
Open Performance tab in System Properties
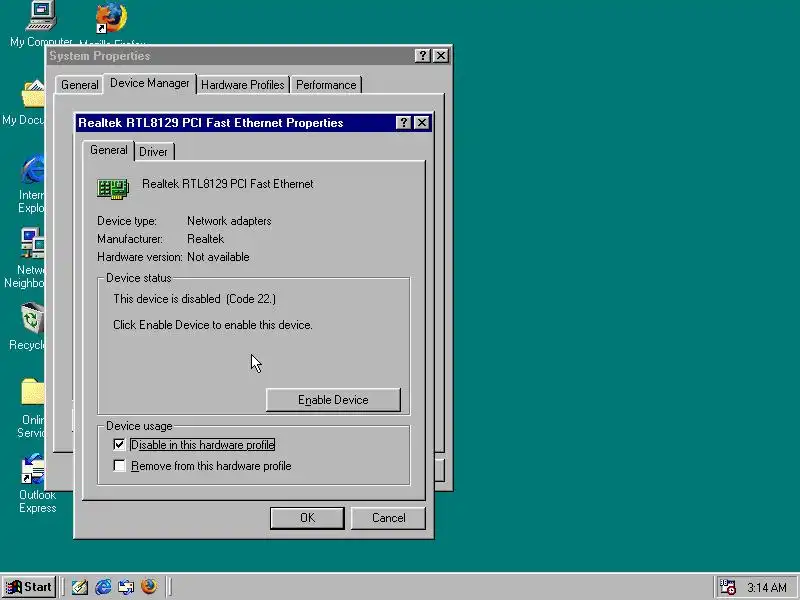(326, 85)
